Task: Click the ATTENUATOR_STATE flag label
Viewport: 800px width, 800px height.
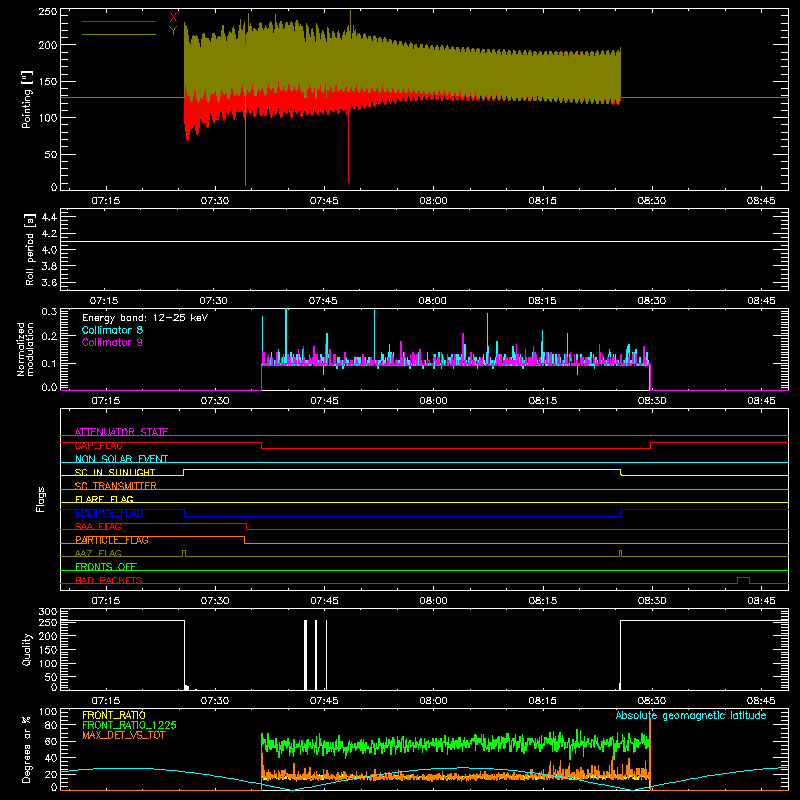Action: click(x=121, y=432)
